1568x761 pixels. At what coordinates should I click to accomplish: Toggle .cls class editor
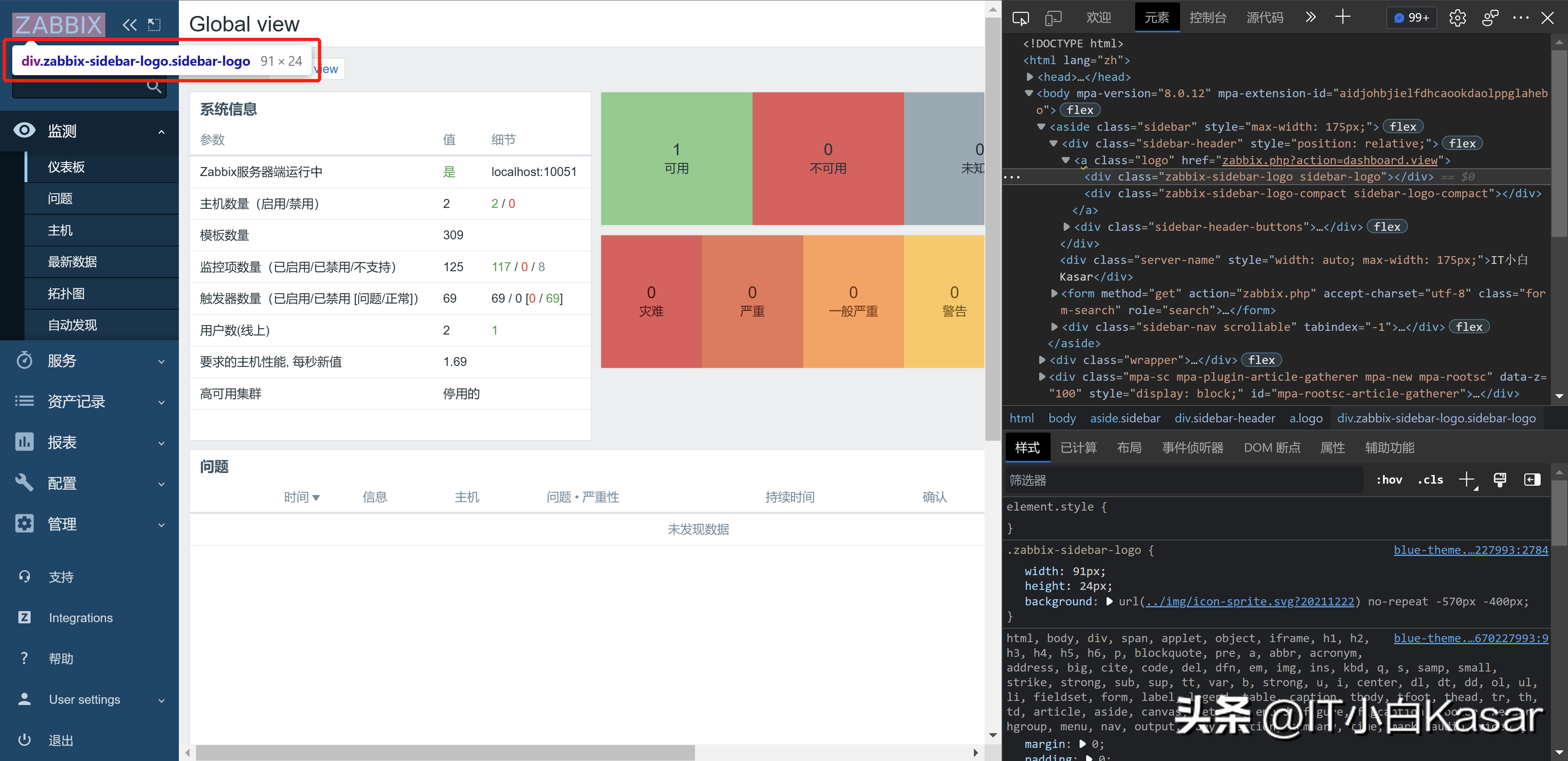click(1430, 480)
